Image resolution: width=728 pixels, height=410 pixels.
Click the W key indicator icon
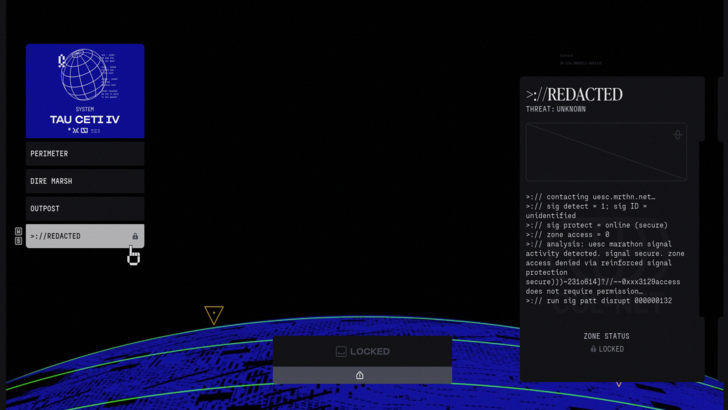tap(19, 231)
